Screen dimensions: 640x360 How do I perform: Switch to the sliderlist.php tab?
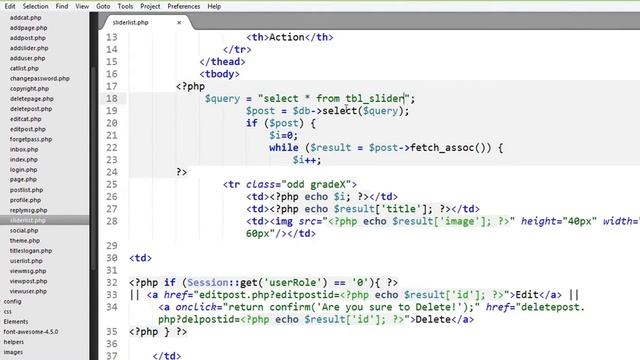[131, 22]
